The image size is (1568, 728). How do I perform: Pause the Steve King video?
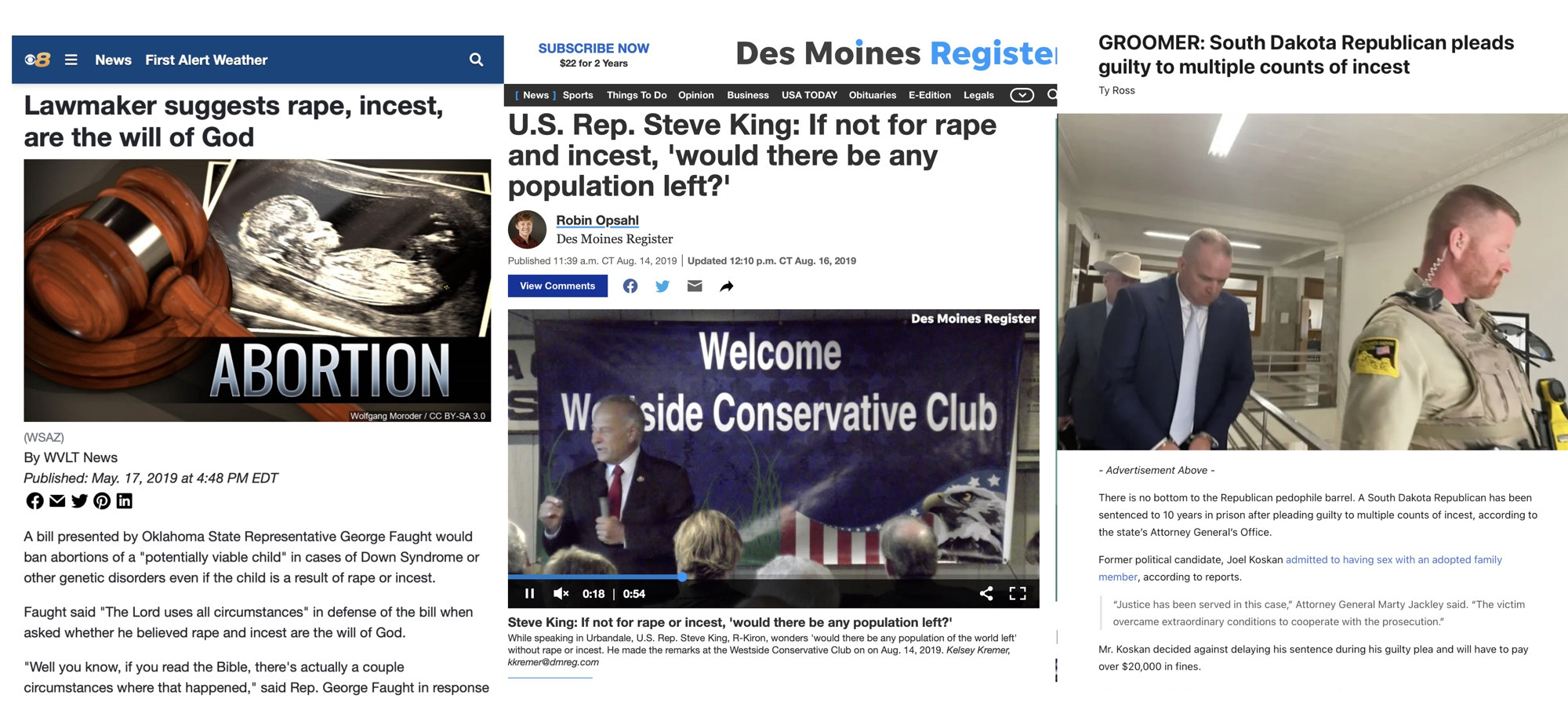(529, 593)
